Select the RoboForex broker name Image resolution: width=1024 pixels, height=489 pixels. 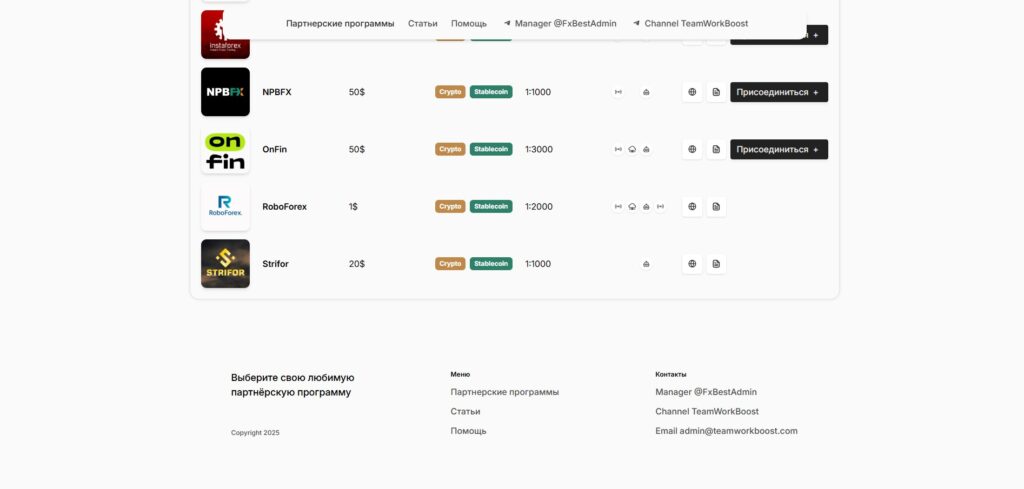click(x=285, y=207)
